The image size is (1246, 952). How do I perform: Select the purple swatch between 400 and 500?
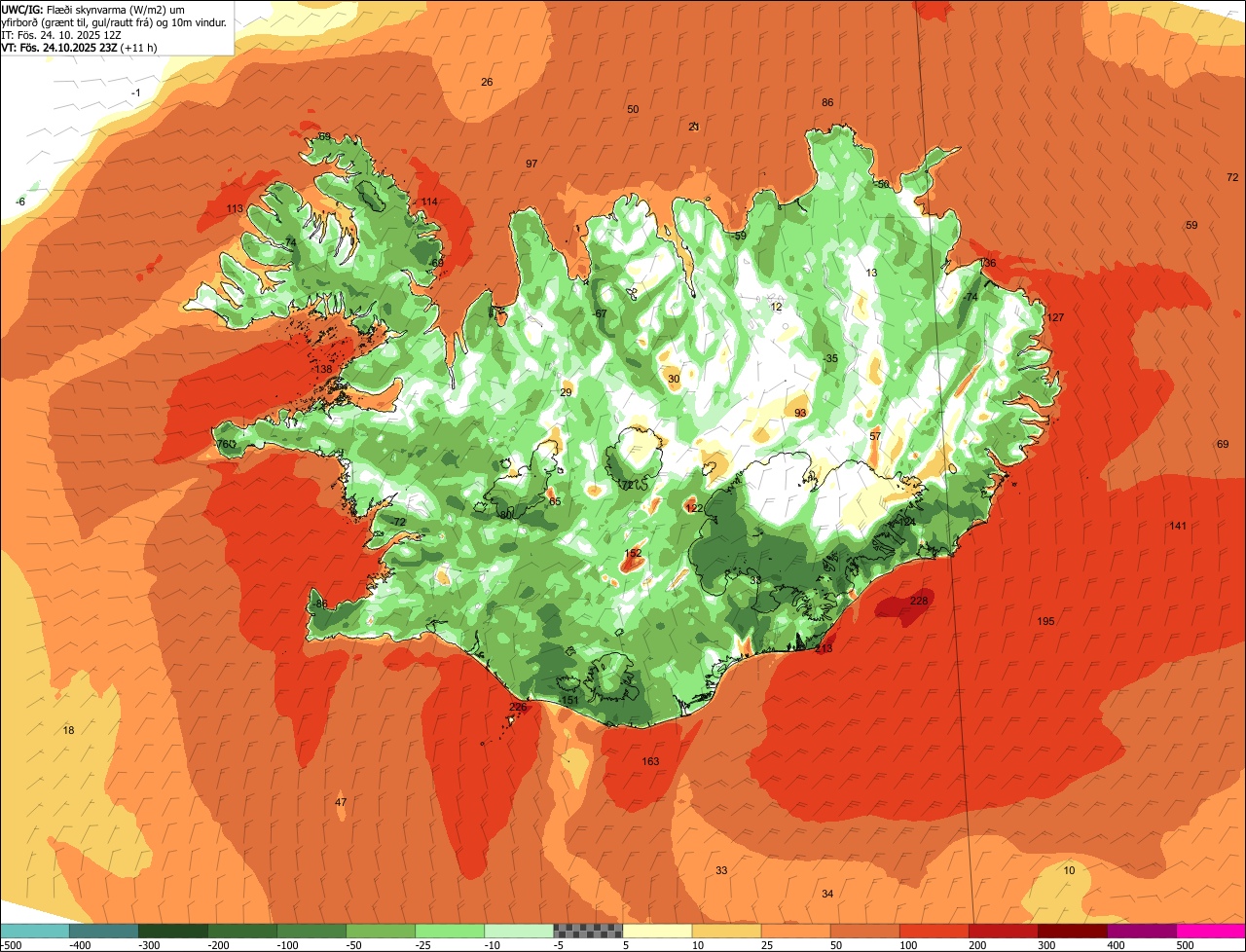tap(1140, 931)
